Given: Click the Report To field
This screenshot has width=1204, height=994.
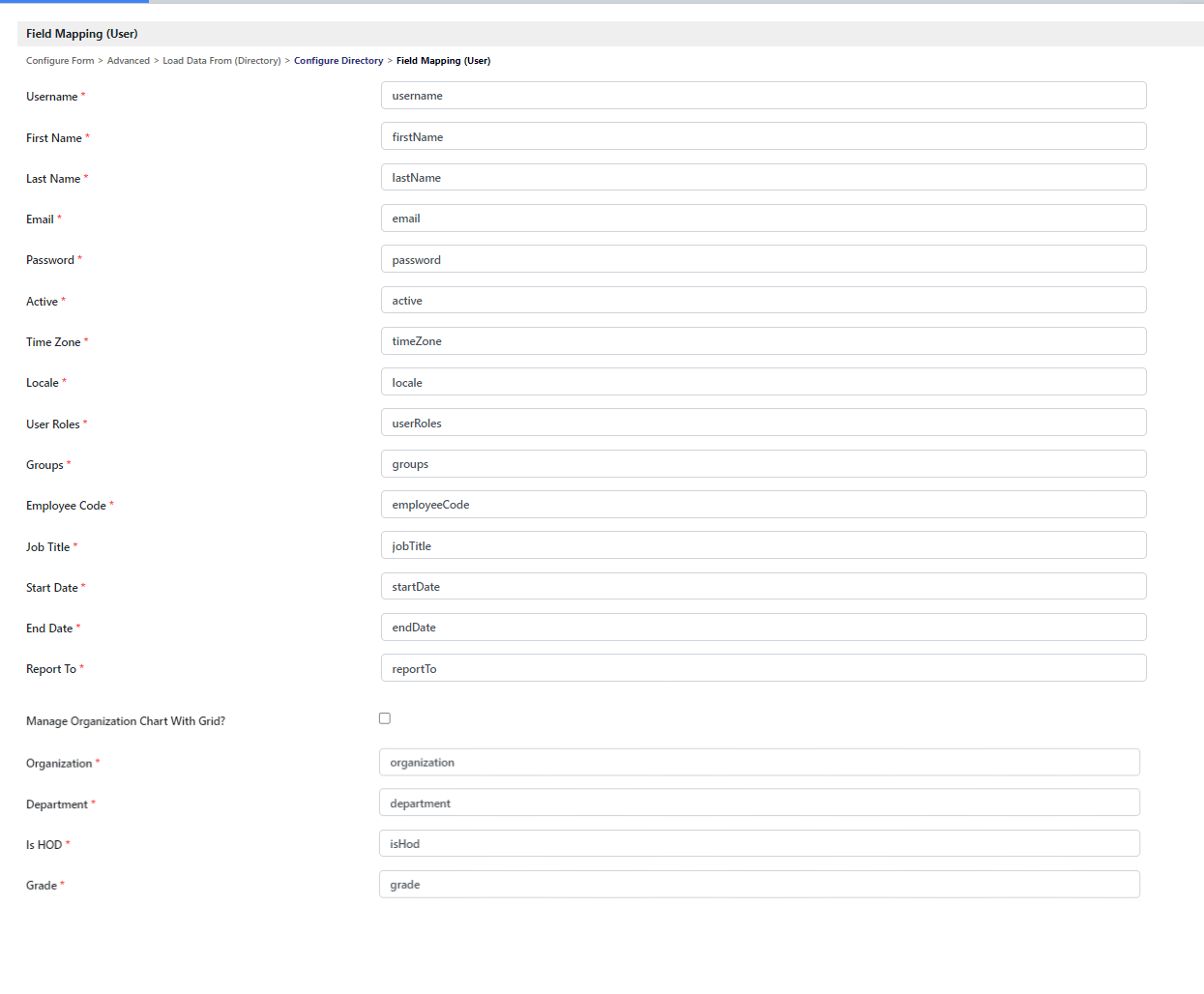Looking at the screenshot, I should pos(764,668).
